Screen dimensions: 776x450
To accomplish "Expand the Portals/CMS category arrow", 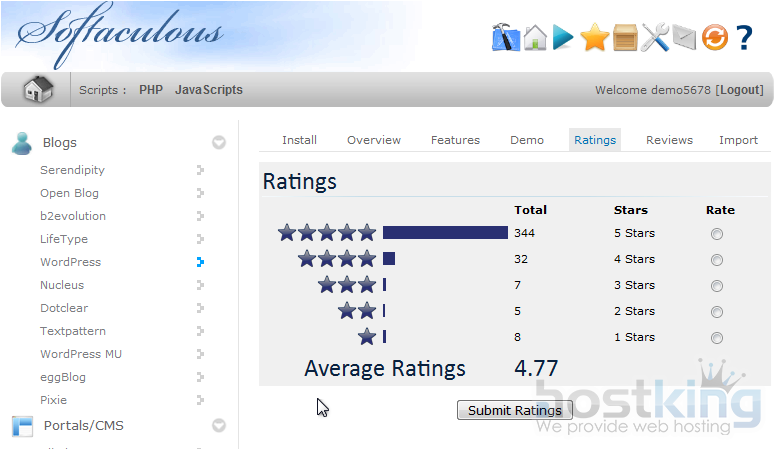I will pos(219,426).
